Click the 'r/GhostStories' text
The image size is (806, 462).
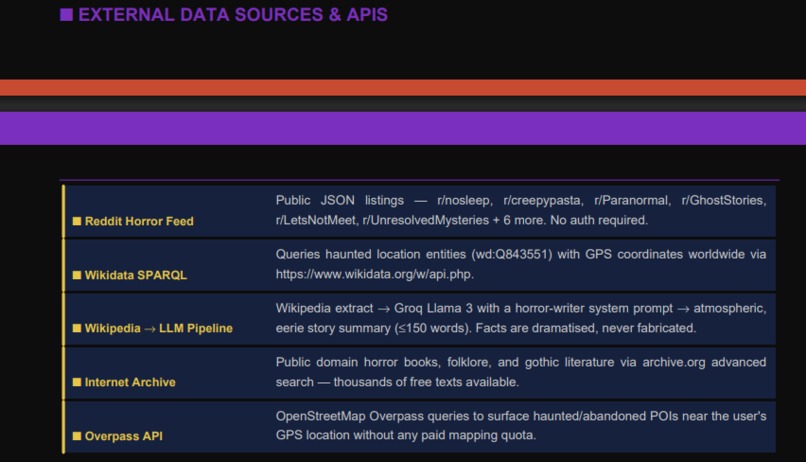(724, 200)
